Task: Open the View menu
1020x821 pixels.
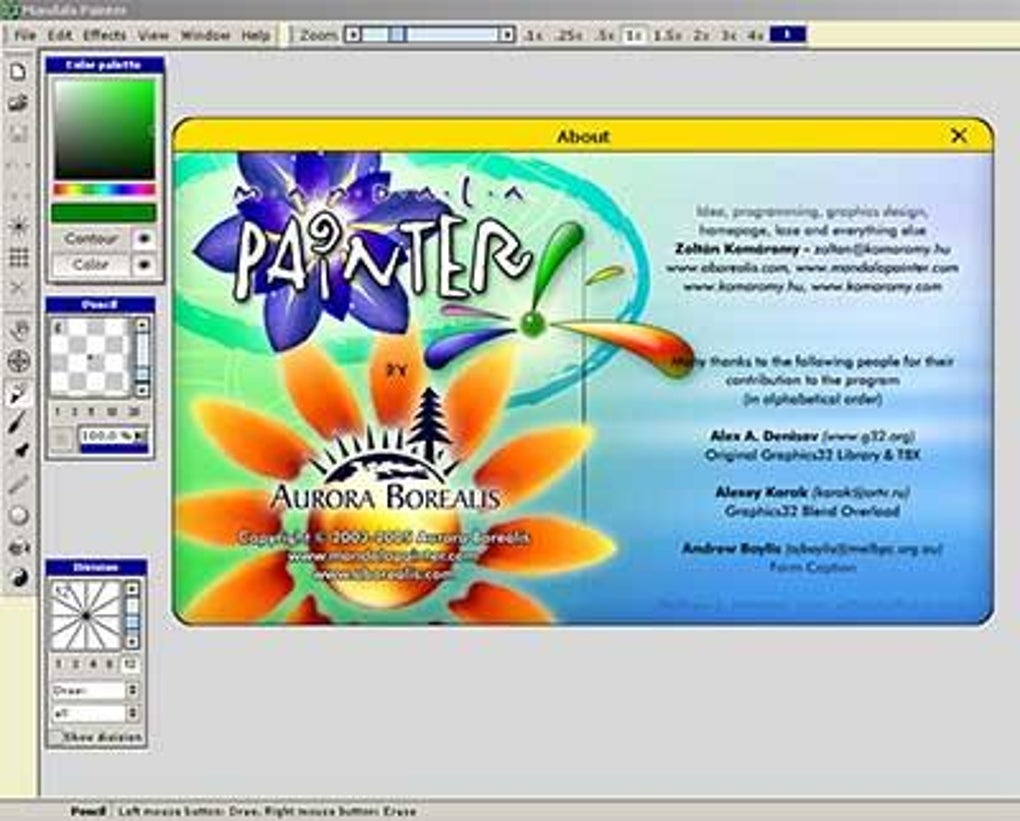Action: (x=154, y=35)
